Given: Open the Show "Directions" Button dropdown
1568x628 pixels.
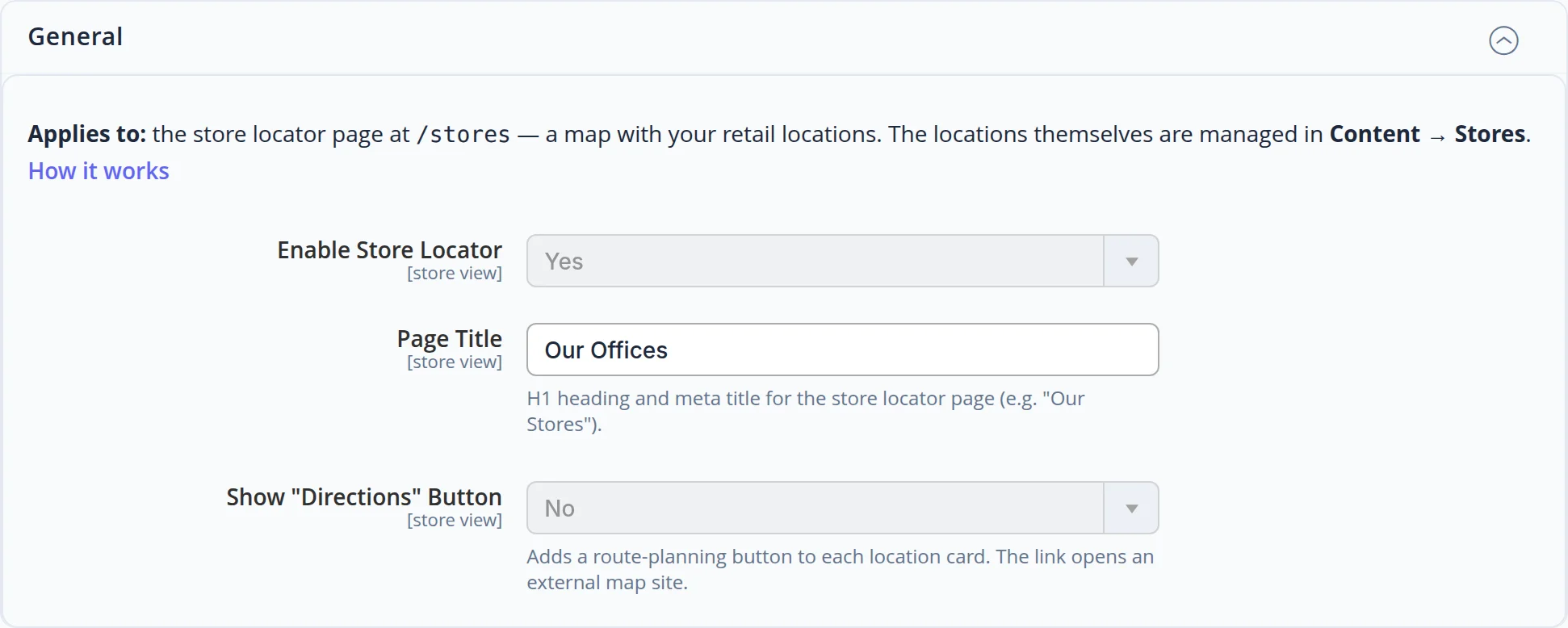Looking at the screenshot, I should [x=842, y=508].
